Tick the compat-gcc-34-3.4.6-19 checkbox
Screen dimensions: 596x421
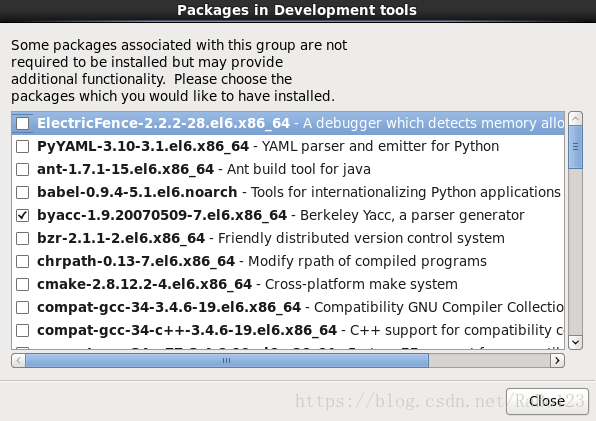pyautogui.click(x=22, y=307)
